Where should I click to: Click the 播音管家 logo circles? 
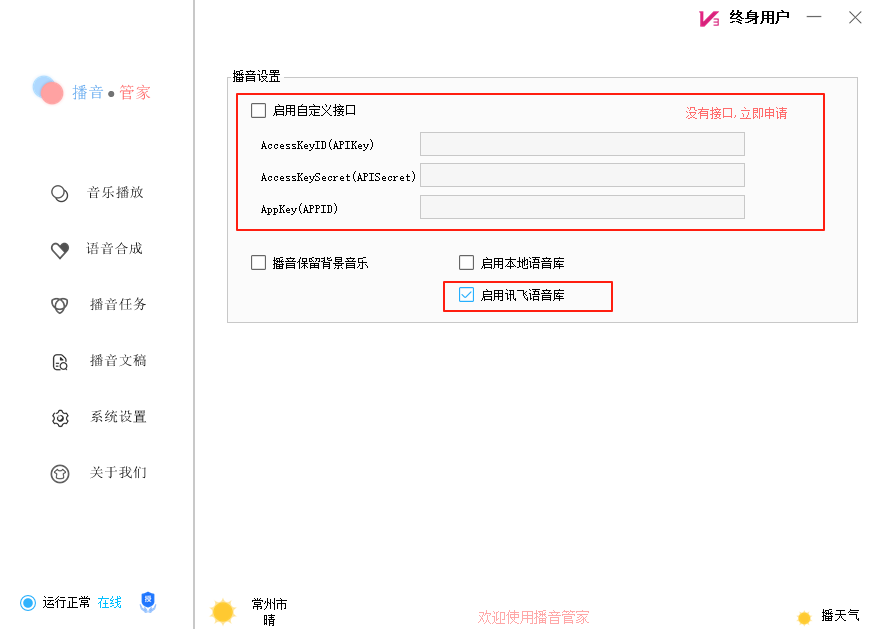coord(48,90)
